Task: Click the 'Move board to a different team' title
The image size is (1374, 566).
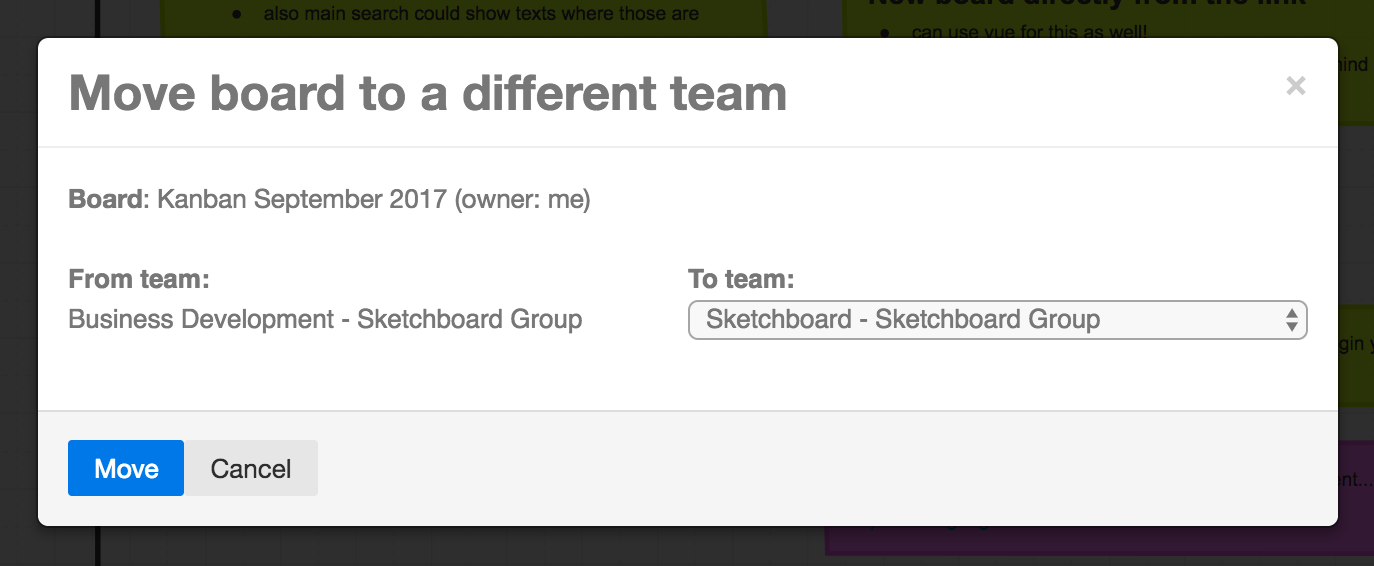Action: coord(428,93)
